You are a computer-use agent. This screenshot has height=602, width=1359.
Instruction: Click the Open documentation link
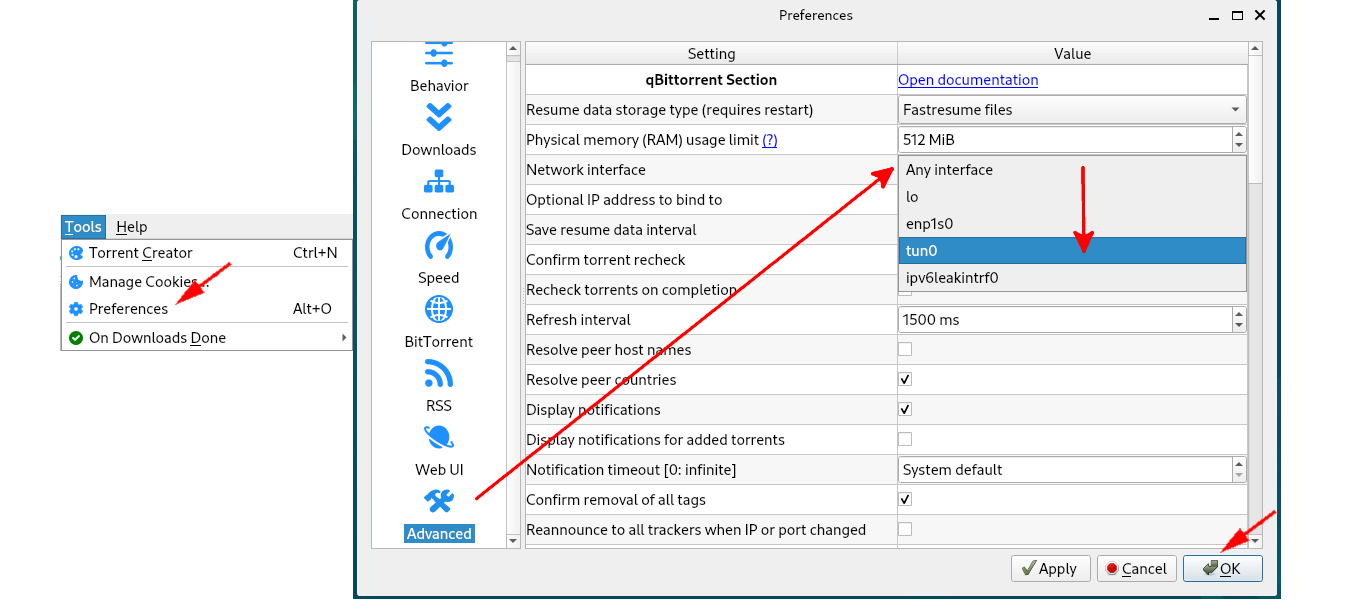pos(968,80)
